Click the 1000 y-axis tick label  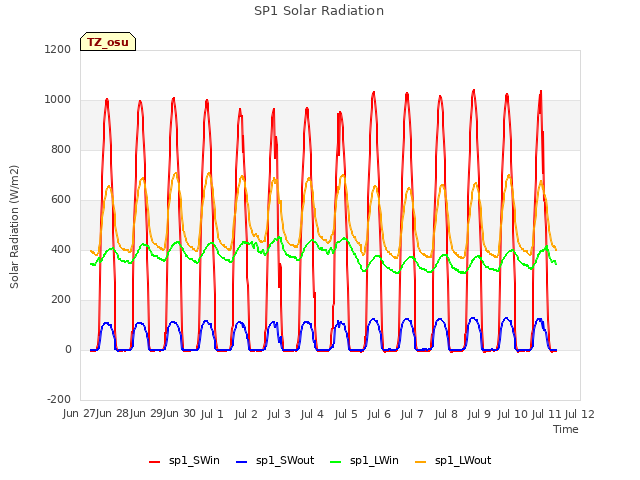58,100
